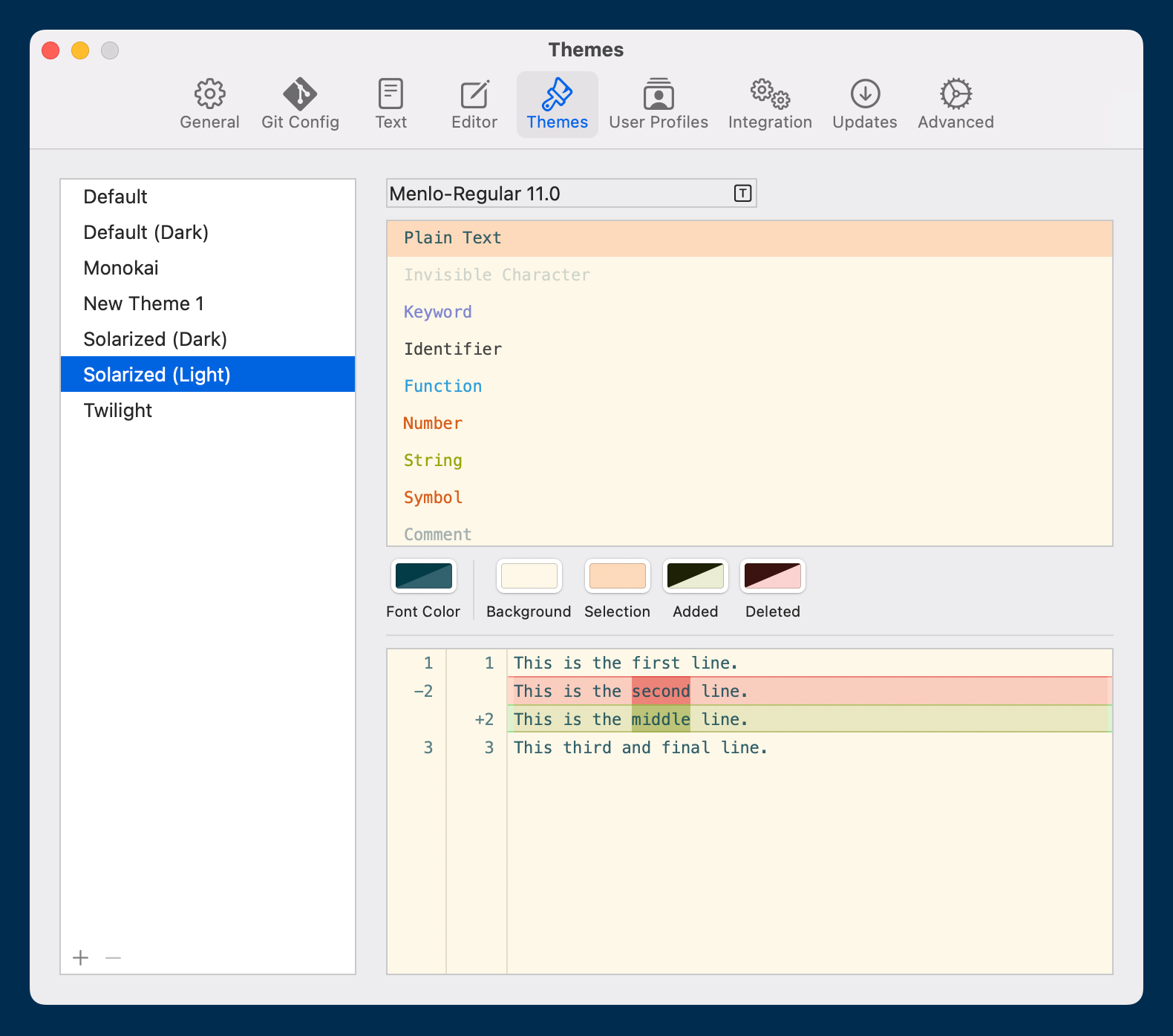
Task: Add a new theme with plus button
Action: (x=81, y=958)
